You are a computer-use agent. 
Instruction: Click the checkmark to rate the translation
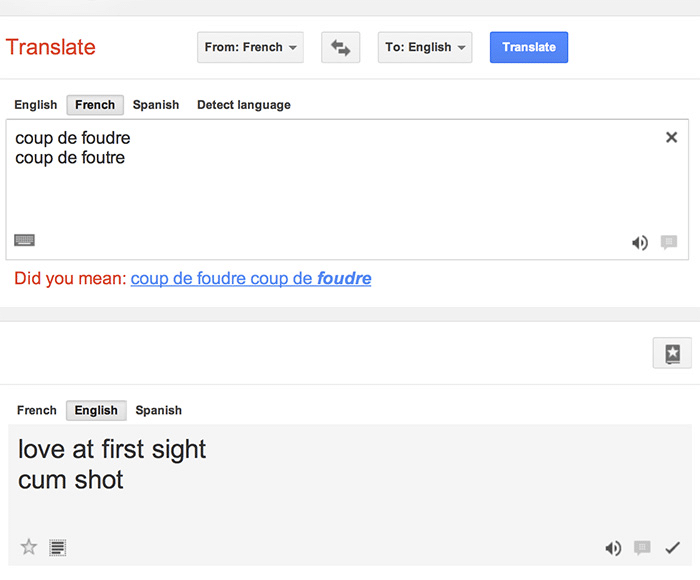[672, 548]
